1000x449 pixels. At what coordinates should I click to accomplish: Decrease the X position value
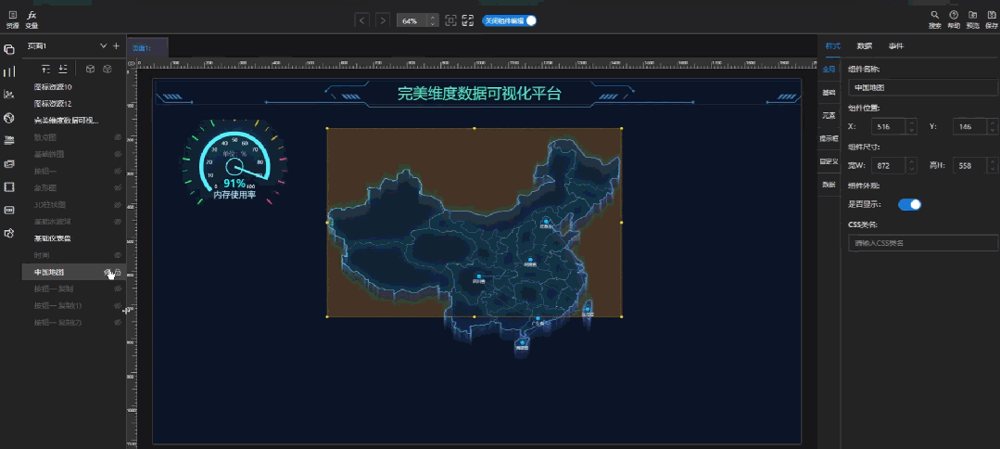click(x=911, y=131)
